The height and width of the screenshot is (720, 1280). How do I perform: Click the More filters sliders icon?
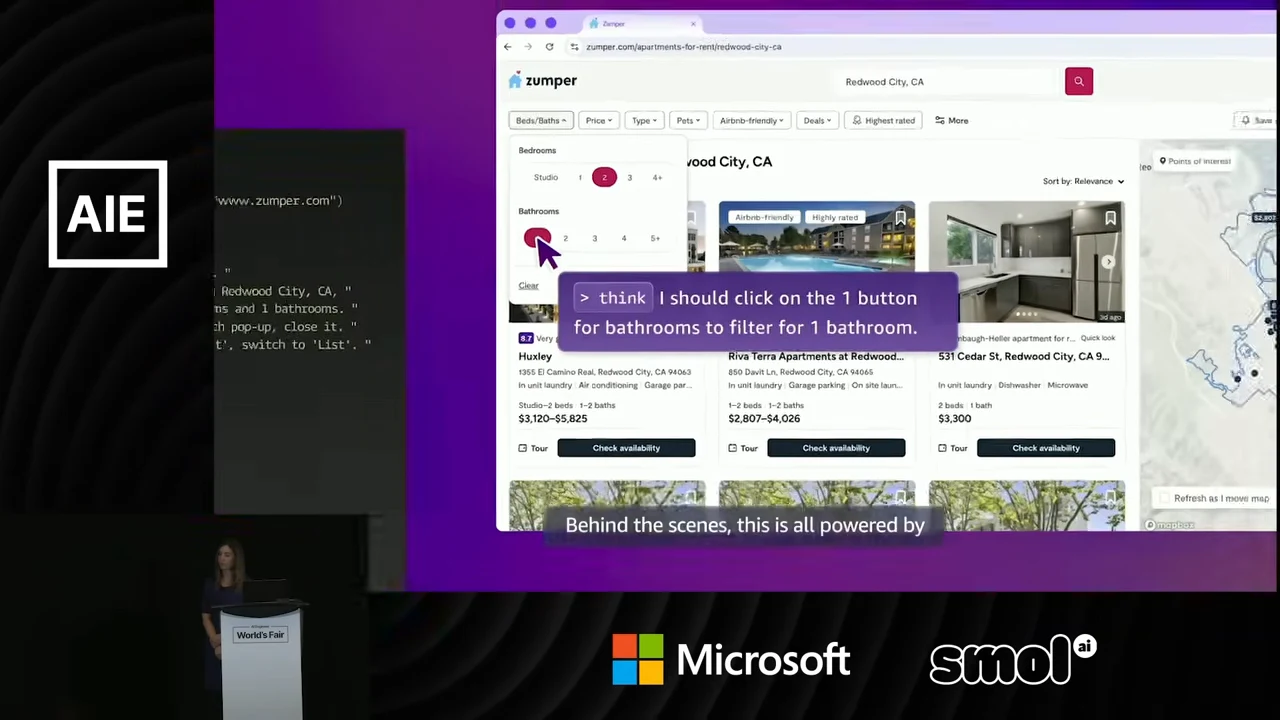tap(939, 120)
